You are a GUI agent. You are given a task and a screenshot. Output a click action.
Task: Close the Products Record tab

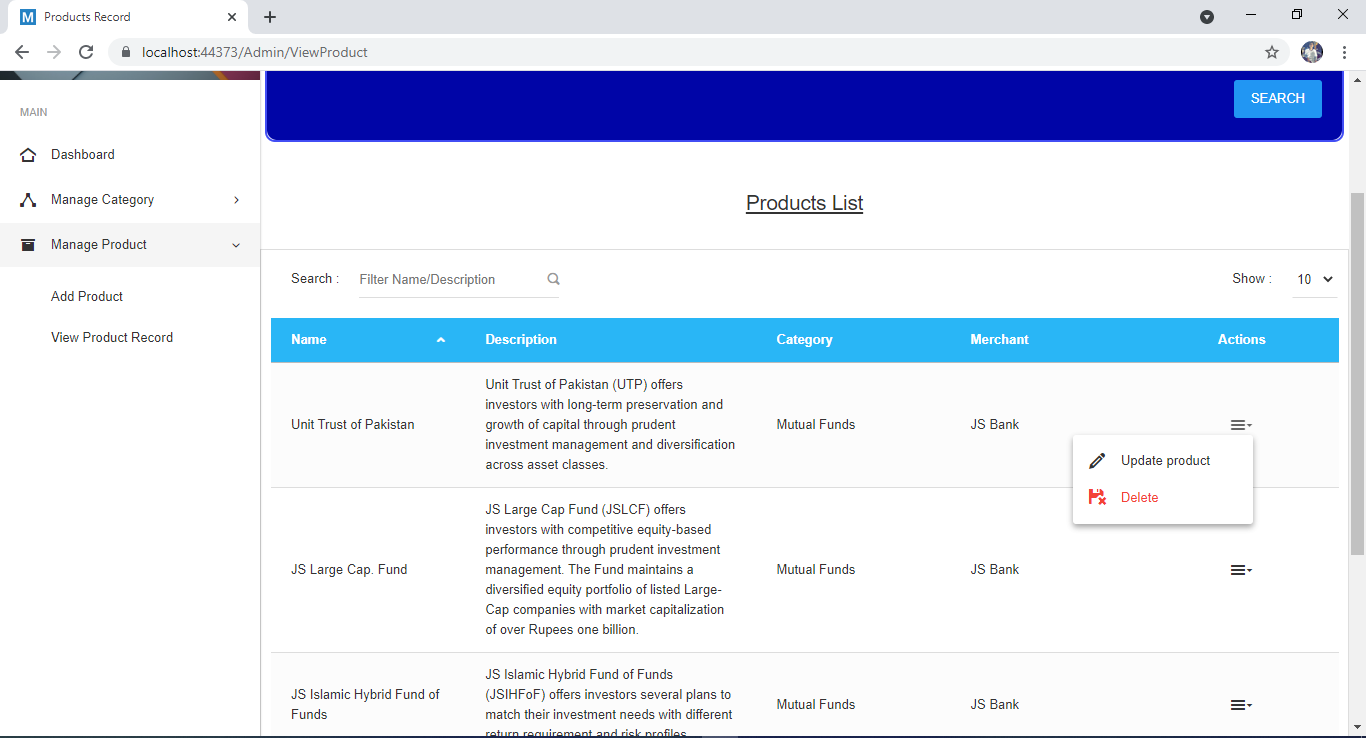[x=232, y=17]
